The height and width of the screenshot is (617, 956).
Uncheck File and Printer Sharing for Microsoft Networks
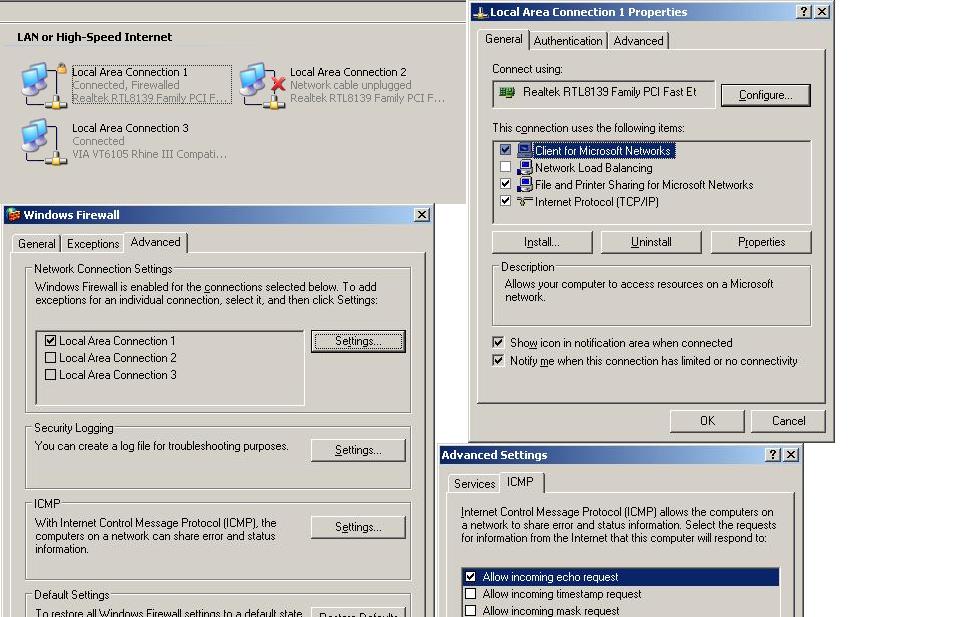[x=505, y=184]
